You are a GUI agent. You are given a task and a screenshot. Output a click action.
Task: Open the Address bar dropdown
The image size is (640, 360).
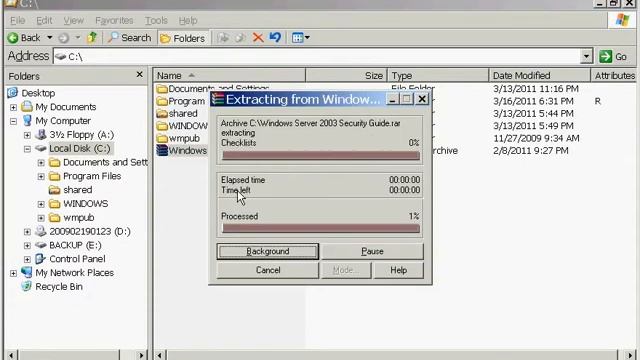click(x=586, y=56)
